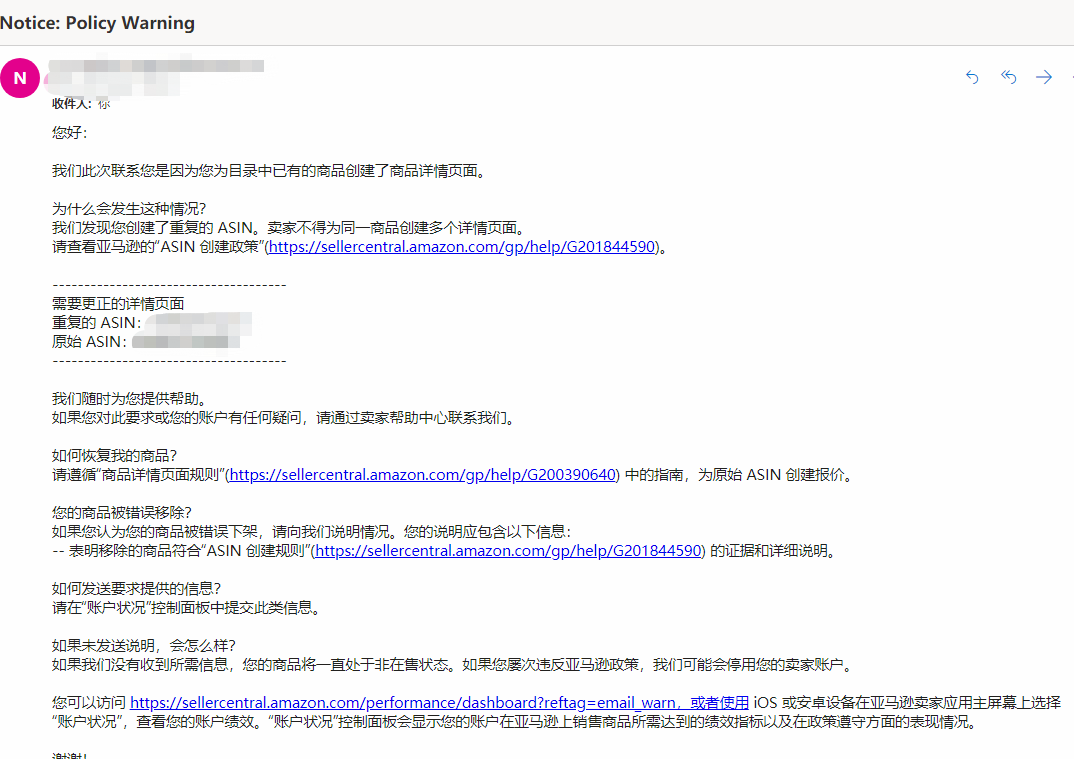Click the 需要更正的详情页面 heading
The height and width of the screenshot is (759, 1074).
tap(118, 303)
